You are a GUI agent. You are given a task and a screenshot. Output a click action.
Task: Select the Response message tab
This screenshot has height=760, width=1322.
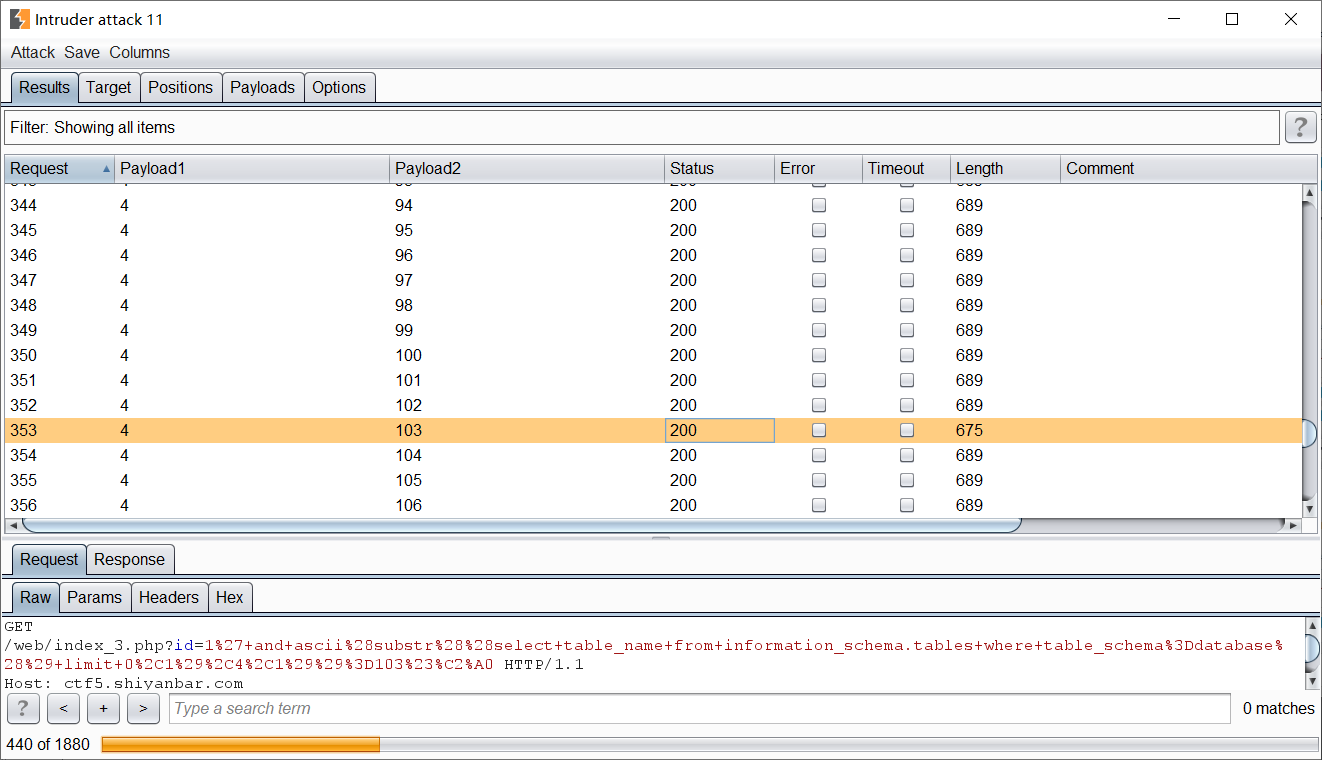[130, 559]
